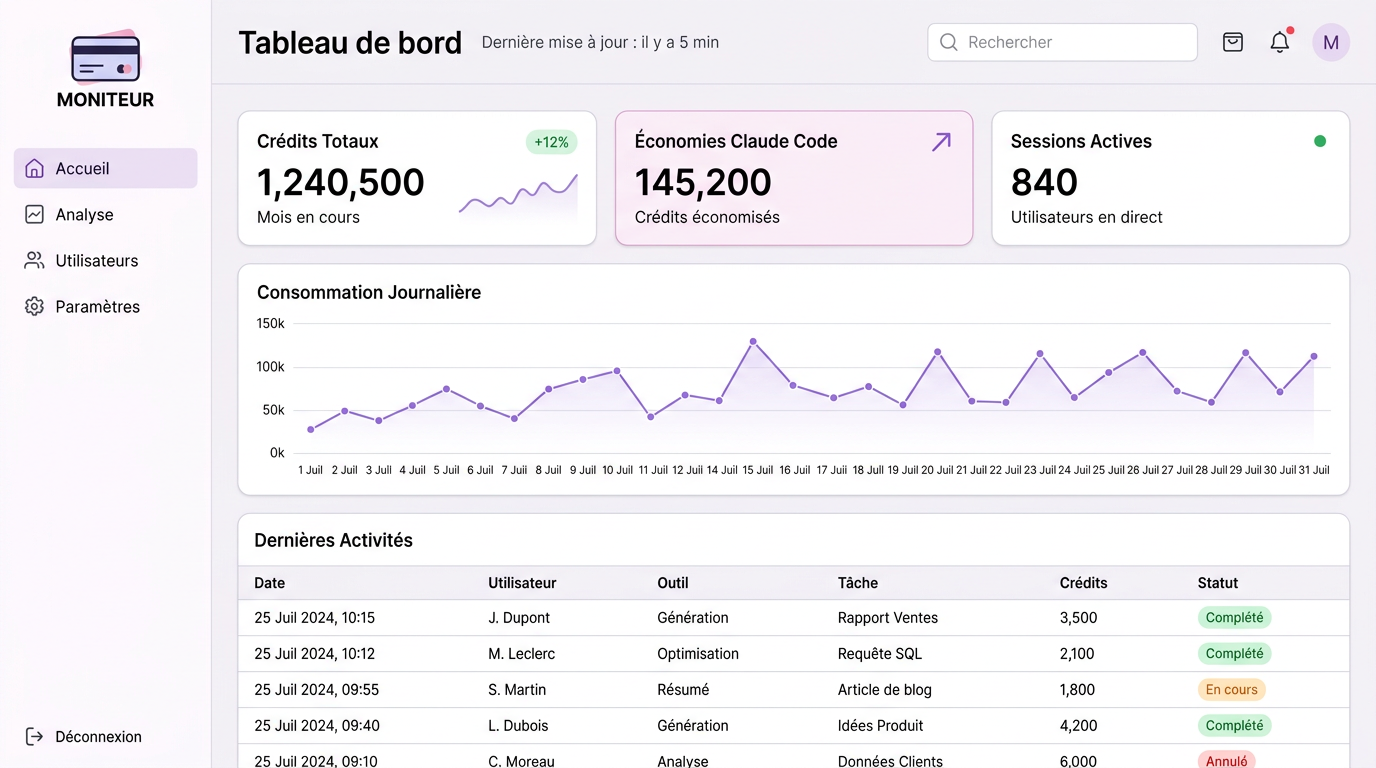Screen dimensions: 1376x768
Task: Click the magnifier icon in search box
Action: tap(949, 42)
